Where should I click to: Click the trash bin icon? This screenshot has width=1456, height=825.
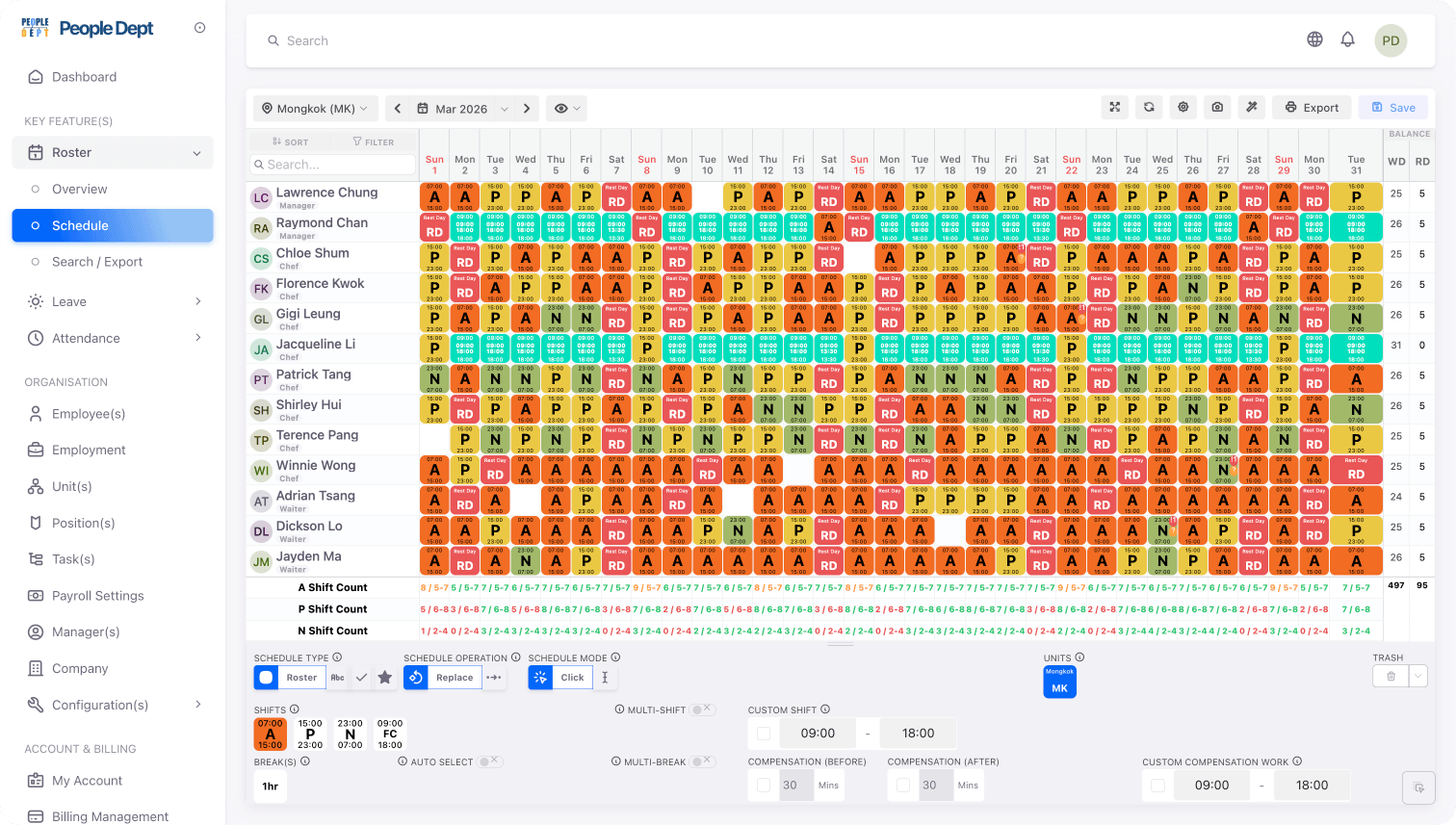tap(1391, 677)
